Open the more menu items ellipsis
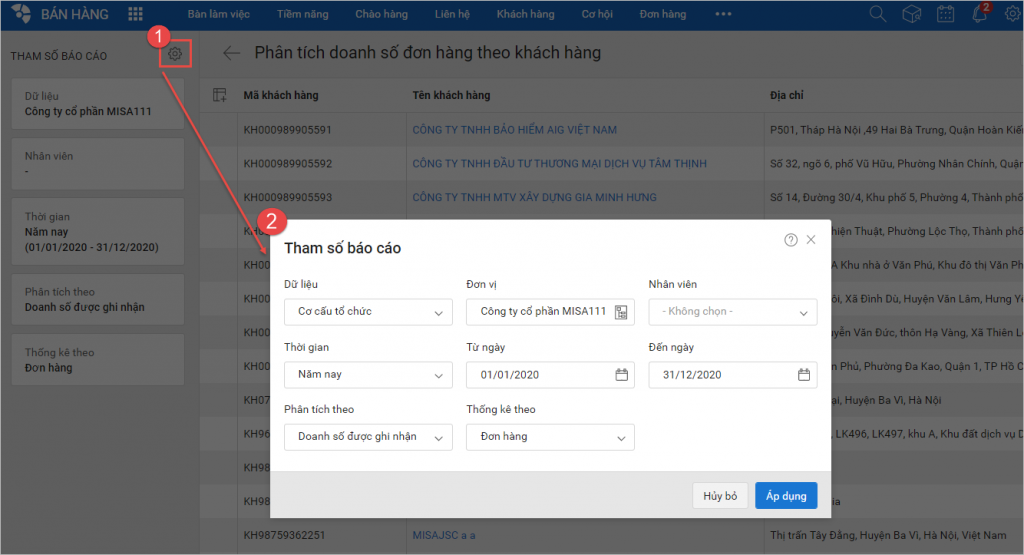 coord(723,14)
